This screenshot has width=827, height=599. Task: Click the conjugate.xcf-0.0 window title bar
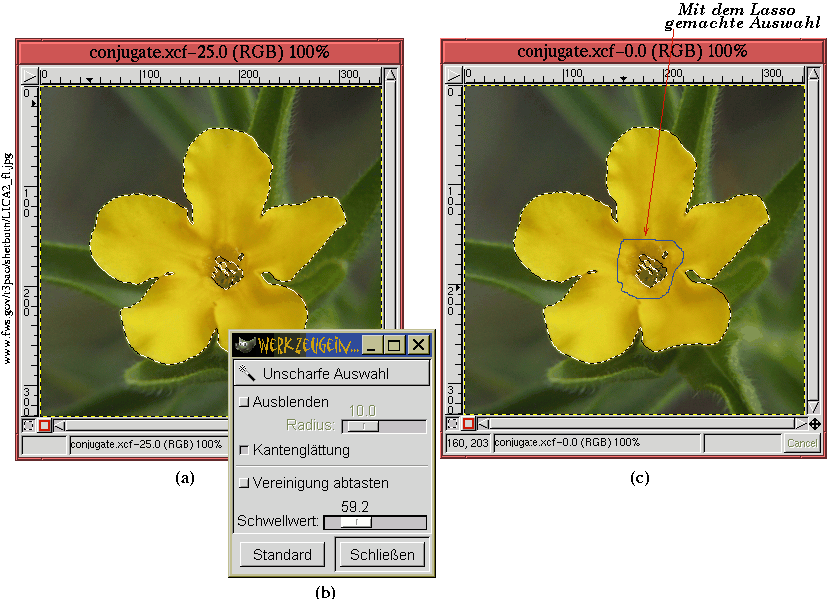coord(632,51)
